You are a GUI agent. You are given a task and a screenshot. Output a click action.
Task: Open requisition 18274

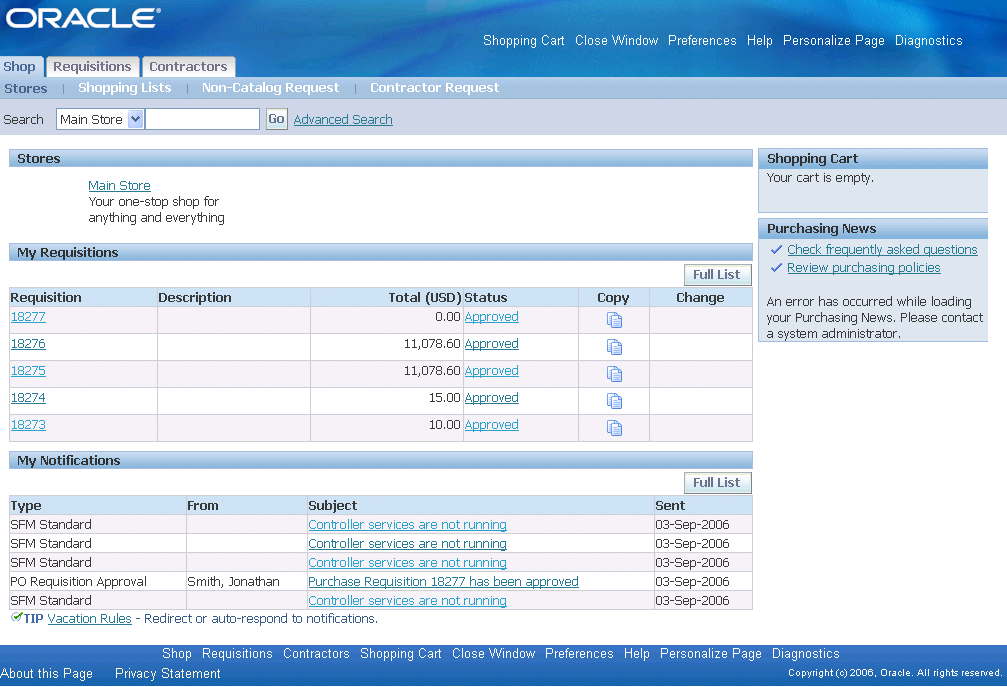tap(28, 397)
